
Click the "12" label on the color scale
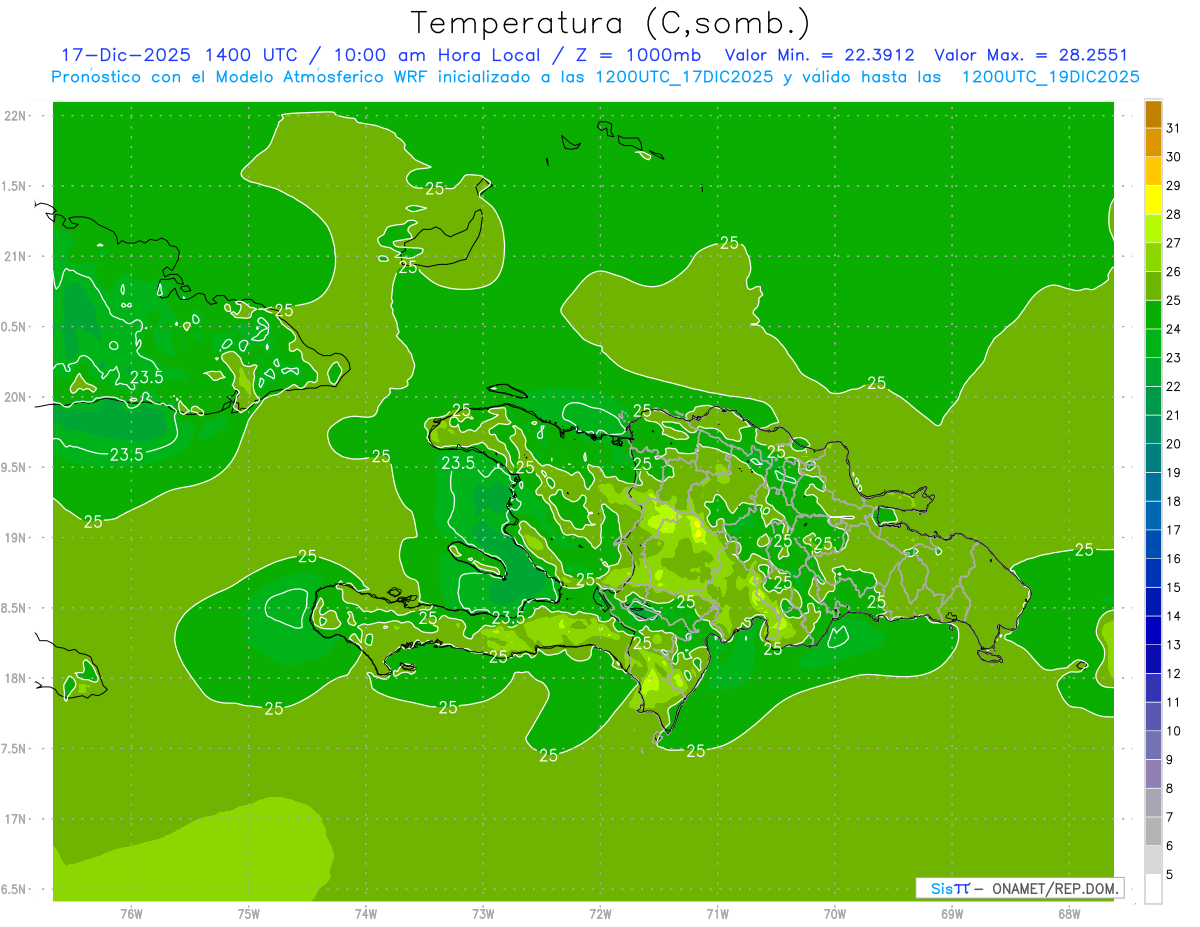[x=1174, y=673]
